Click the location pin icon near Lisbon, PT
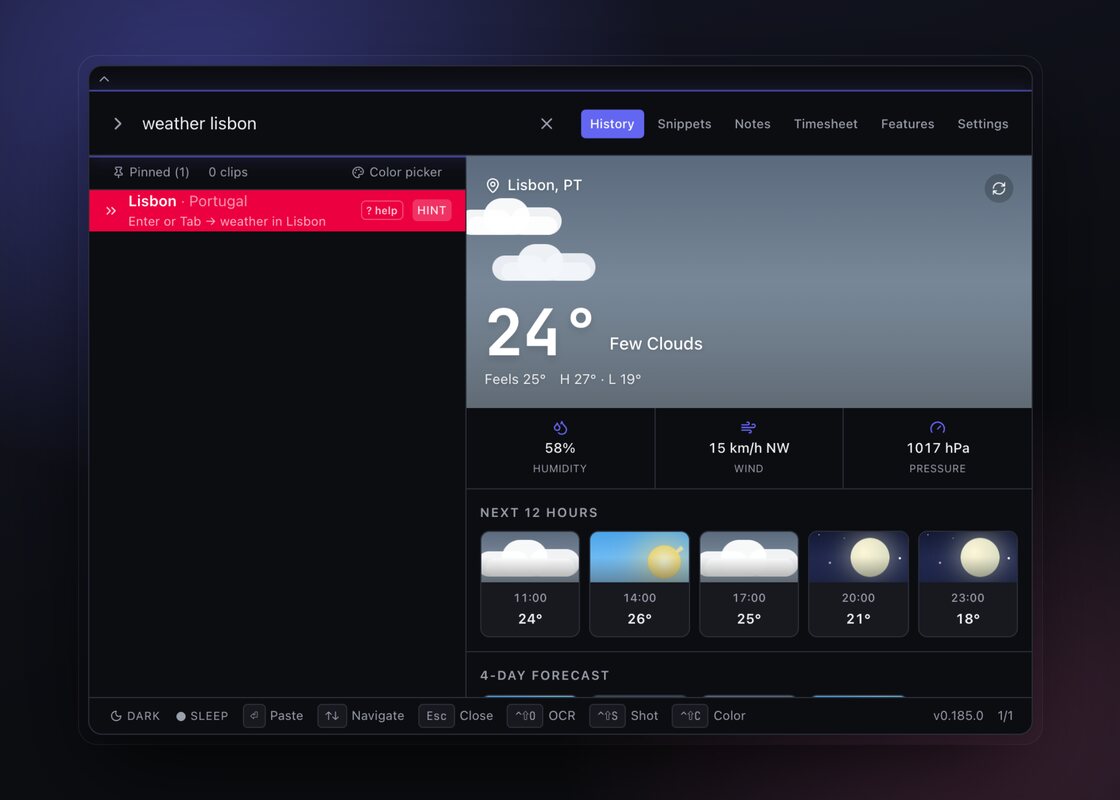 (492, 186)
